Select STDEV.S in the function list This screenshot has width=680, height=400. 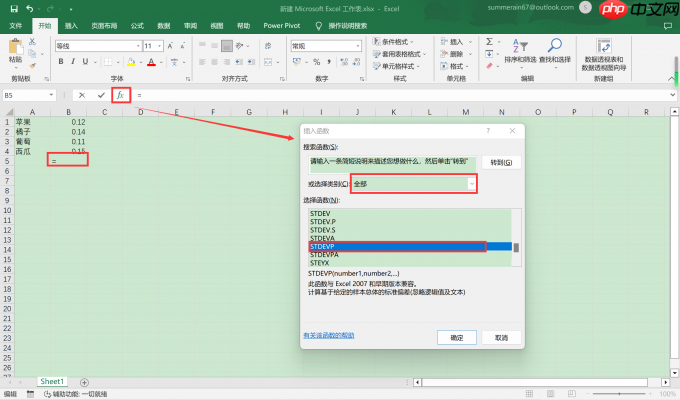323,230
